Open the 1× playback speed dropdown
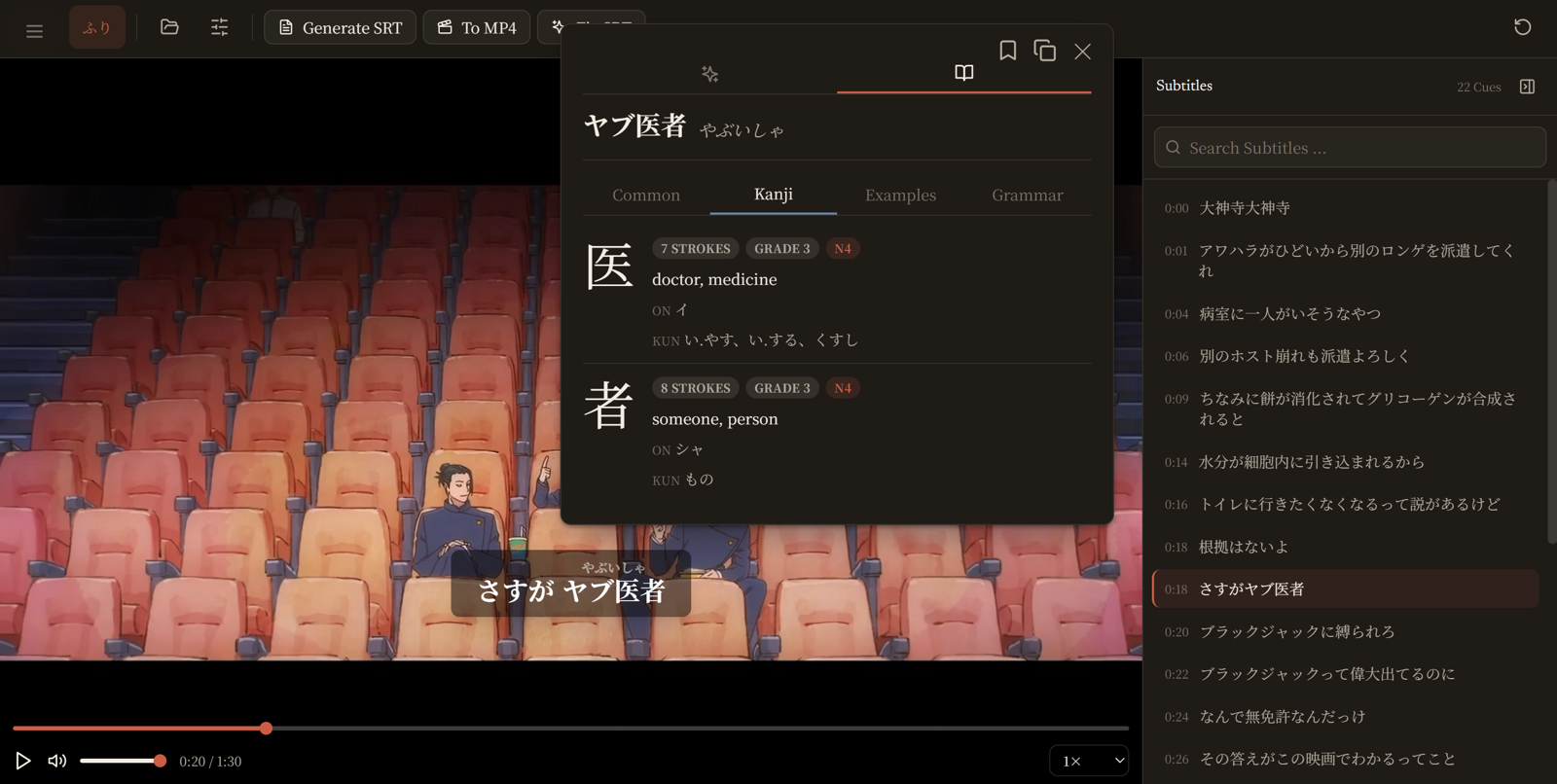This screenshot has width=1557, height=784. click(x=1089, y=761)
